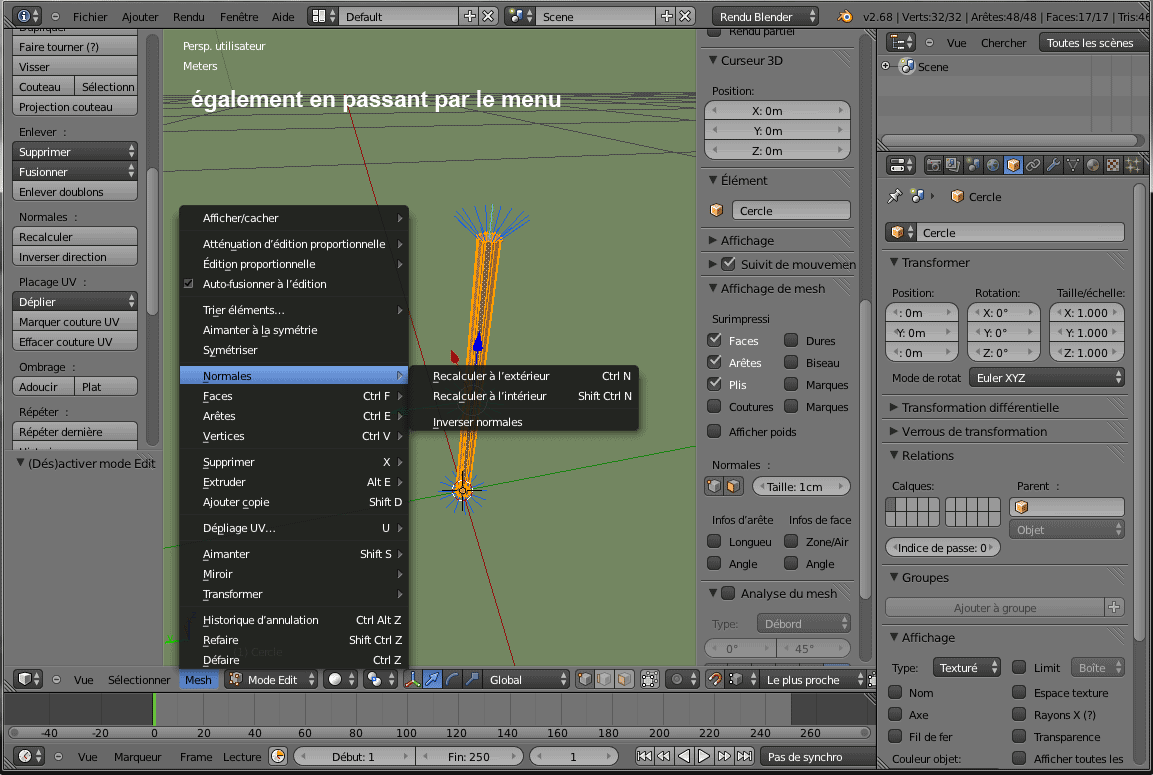Image resolution: width=1153 pixels, height=775 pixels.
Task: Enable the Coutures checkbox
Action: [714, 406]
